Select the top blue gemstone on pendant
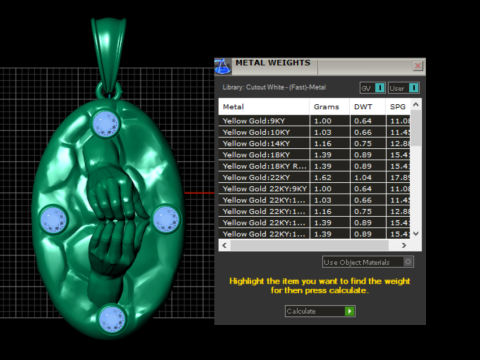Image resolution: width=480 pixels, height=360 pixels. [106, 124]
